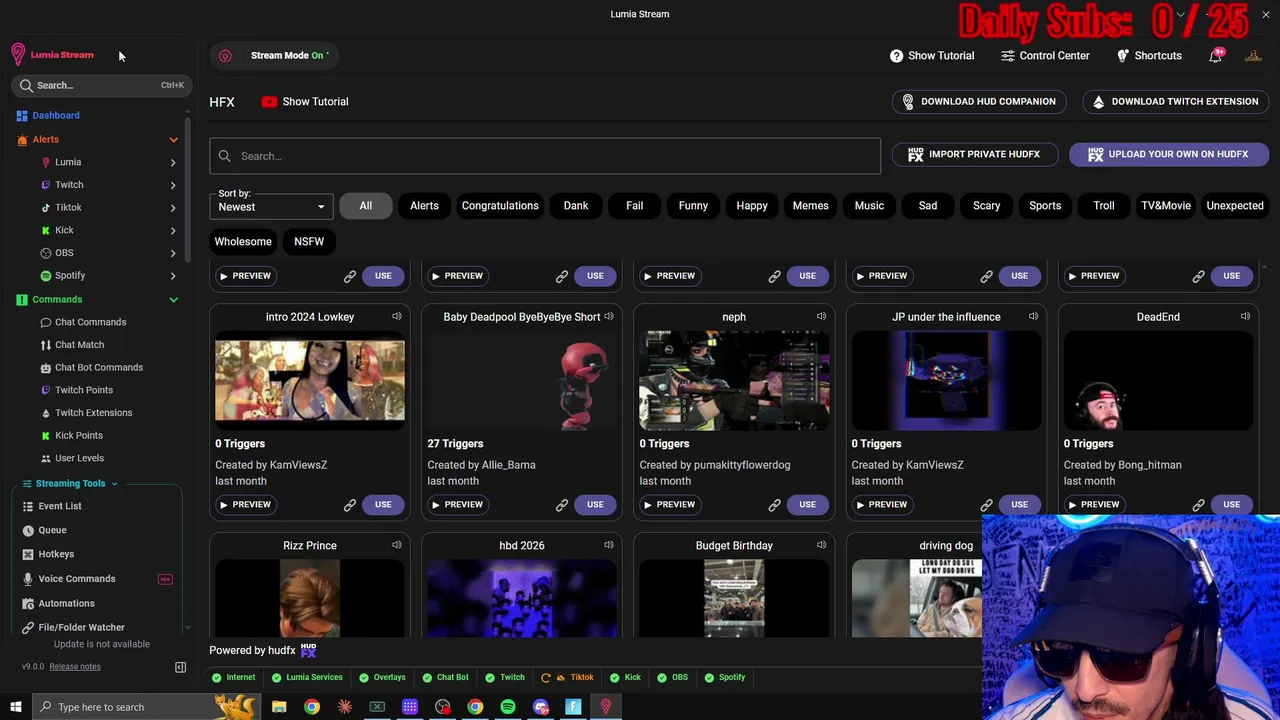
Task: Filter by Wholesome category
Action: pos(243,242)
